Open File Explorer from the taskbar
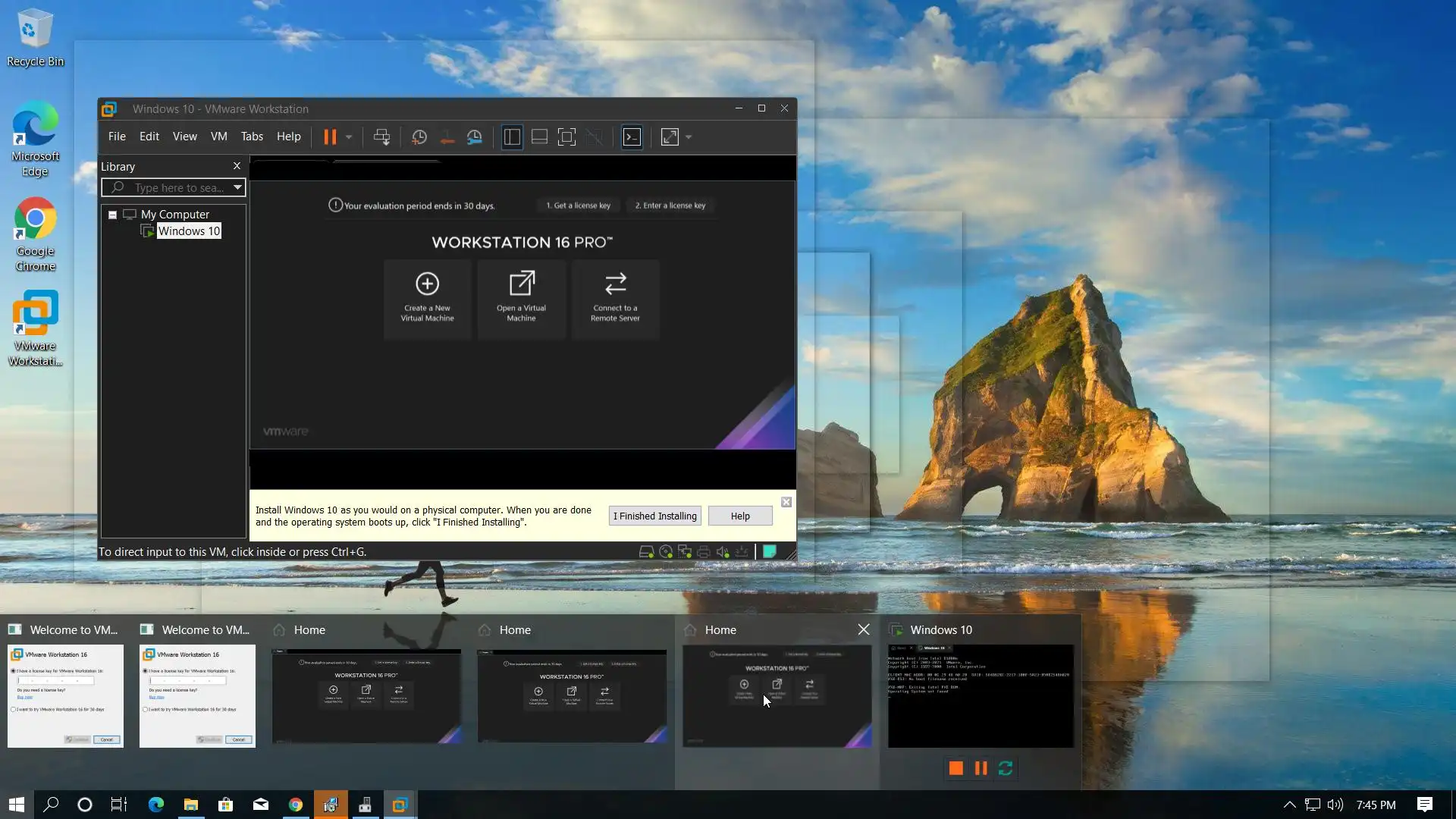The width and height of the screenshot is (1456, 819). [x=191, y=805]
